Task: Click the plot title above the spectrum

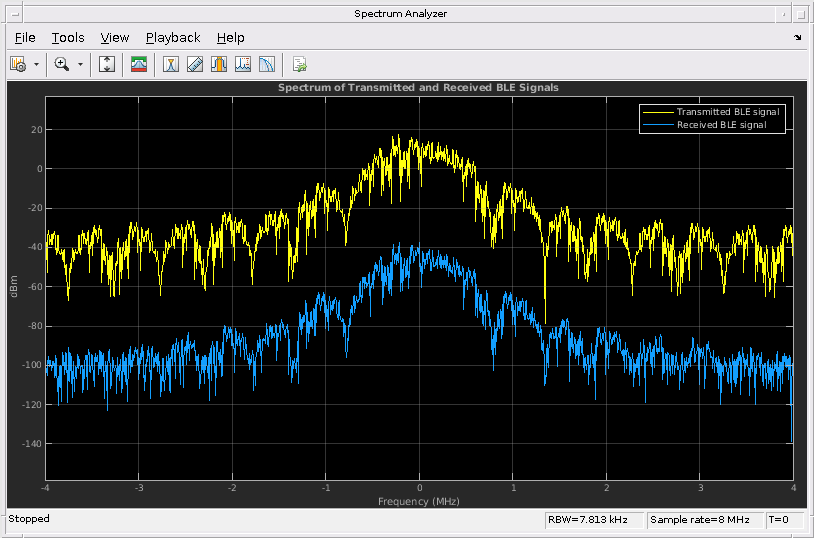Action: point(418,88)
